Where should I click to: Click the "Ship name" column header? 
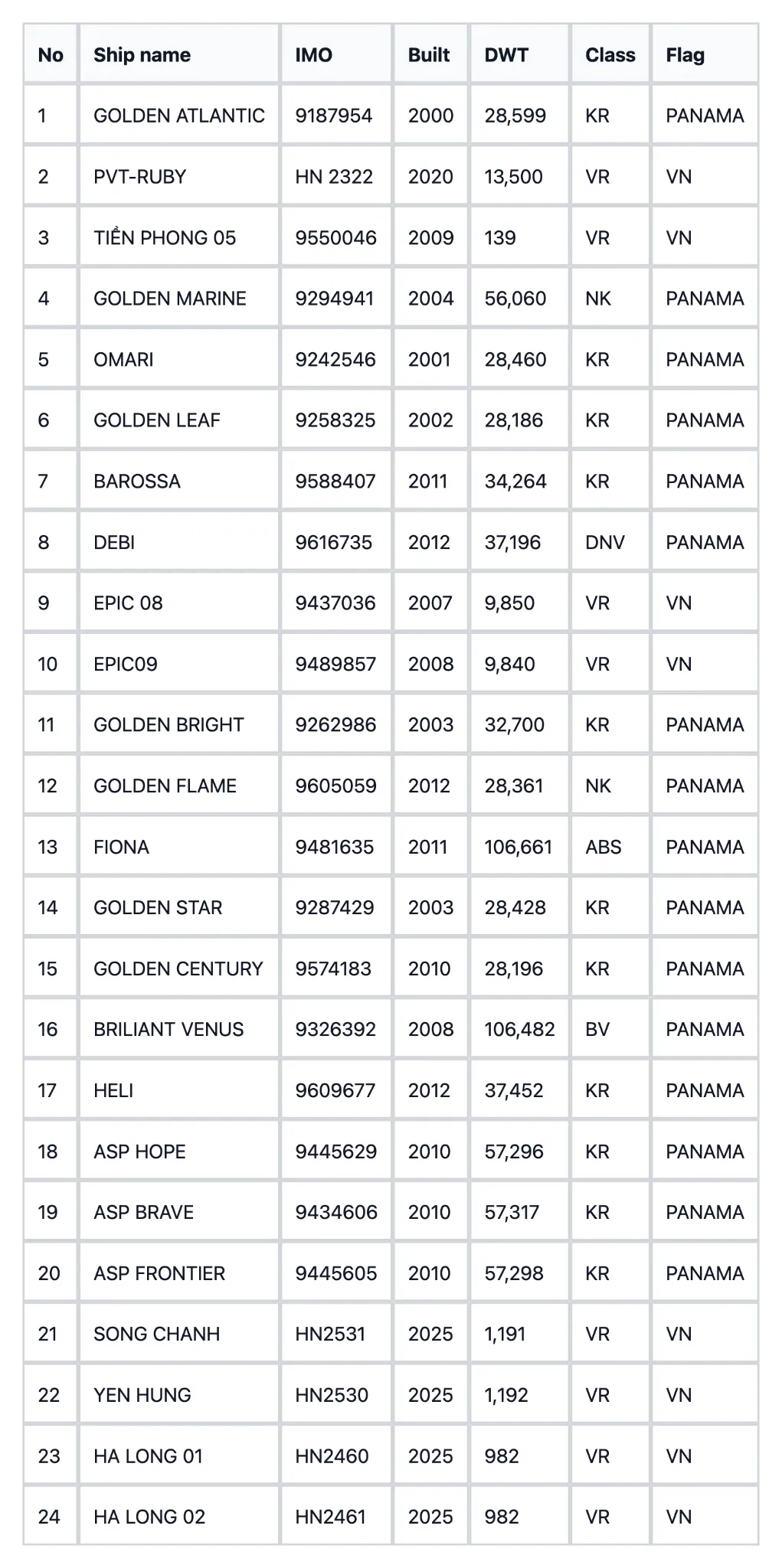pyautogui.click(x=142, y=55)
